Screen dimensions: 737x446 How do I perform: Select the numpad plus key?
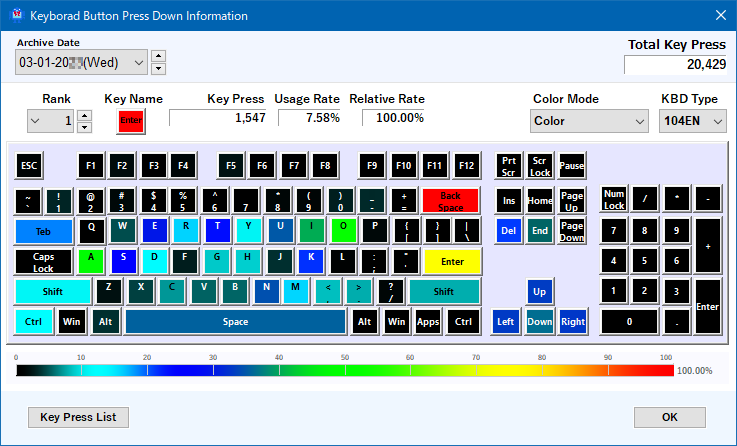(x=707, y=246)
